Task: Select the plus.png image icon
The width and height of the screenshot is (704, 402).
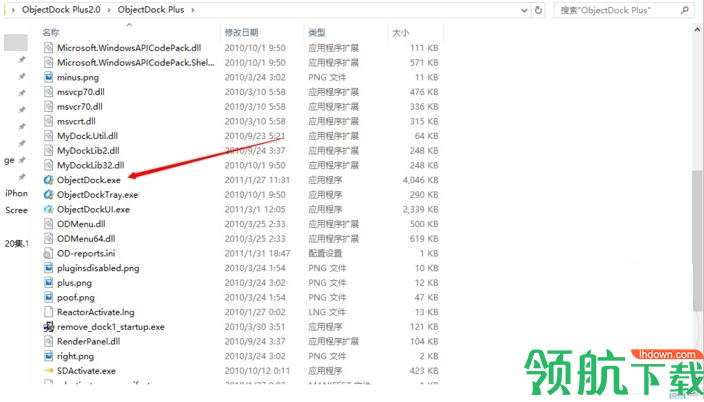Action: [48, 283]
